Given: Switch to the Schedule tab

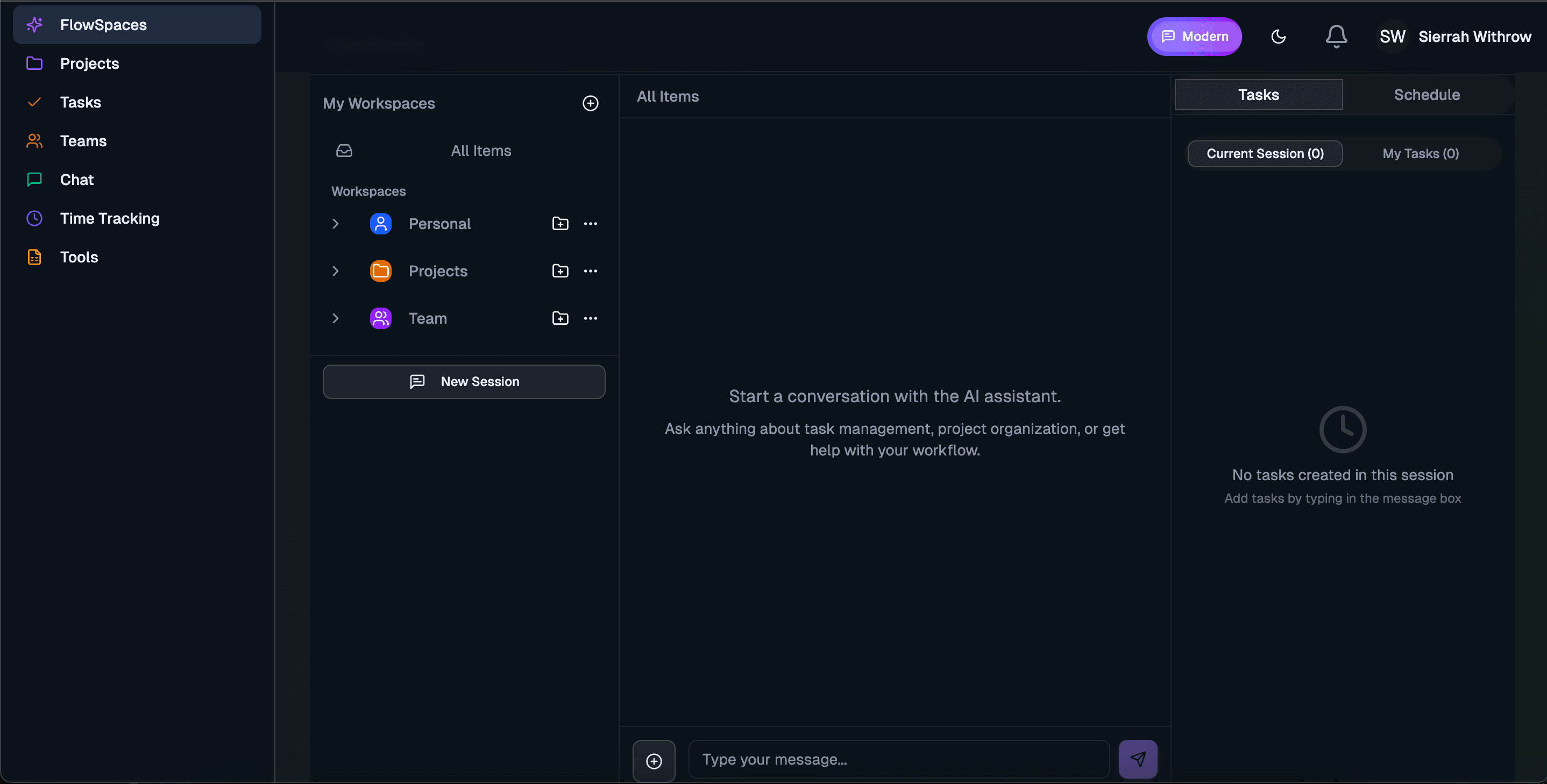Looking at the screenshot, I should coord(1427,95).
